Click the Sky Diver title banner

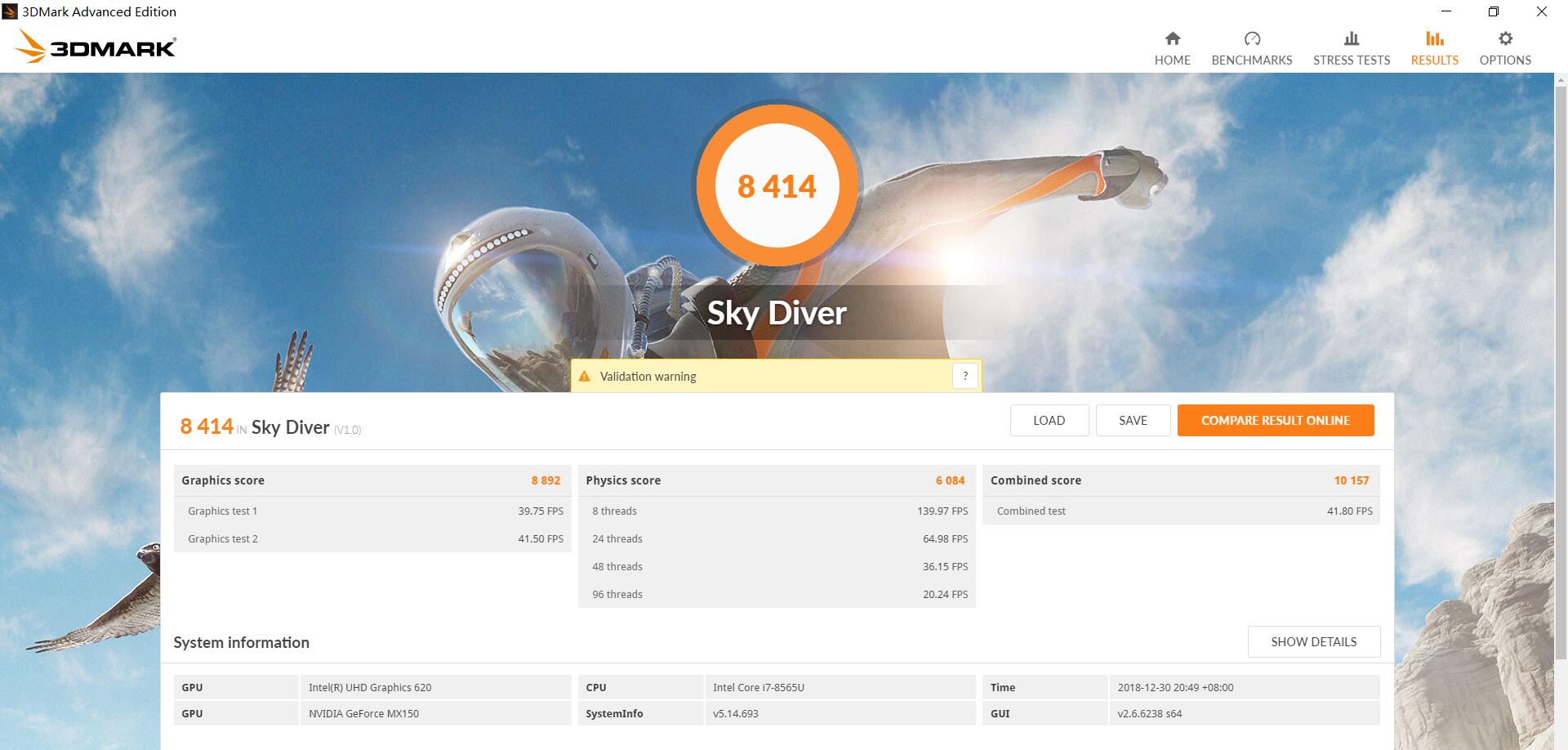point(777,312)
